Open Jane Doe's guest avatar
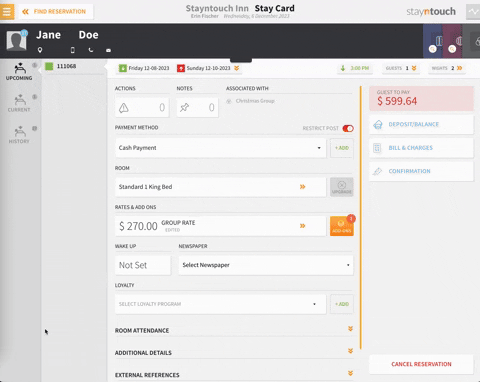The width and height of the screenshot is (480, 382). point(16,40)
